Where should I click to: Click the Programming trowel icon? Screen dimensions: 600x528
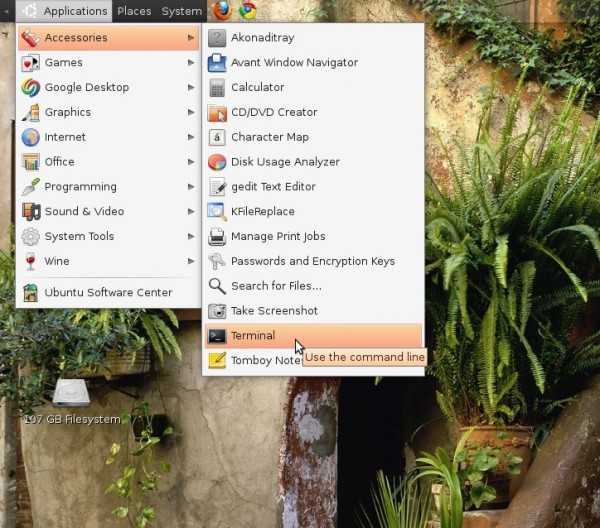click(x=30, y=187)
